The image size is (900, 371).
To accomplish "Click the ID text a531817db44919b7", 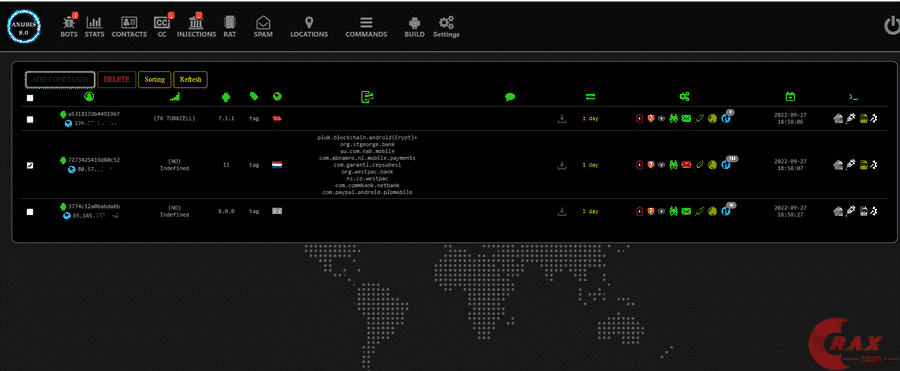I will 94,114.
